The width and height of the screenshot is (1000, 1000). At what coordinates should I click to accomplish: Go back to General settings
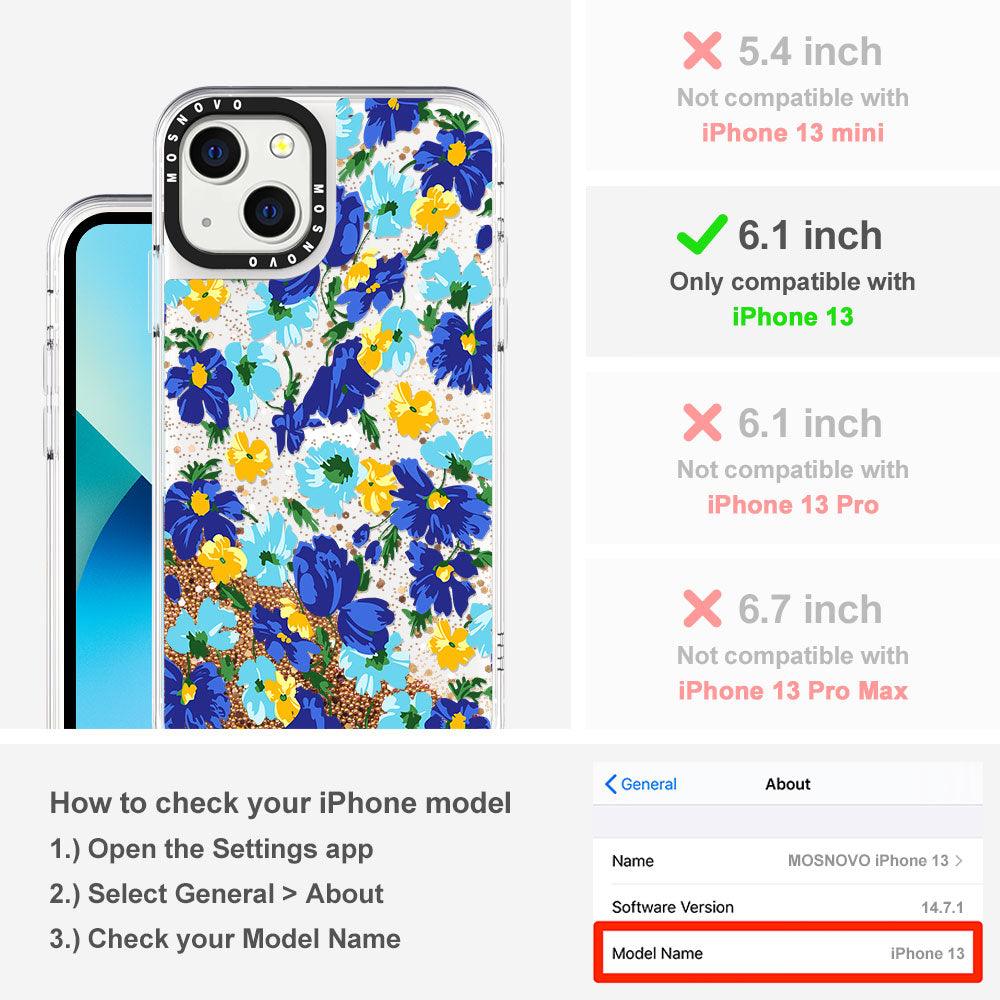pos(640,784)
